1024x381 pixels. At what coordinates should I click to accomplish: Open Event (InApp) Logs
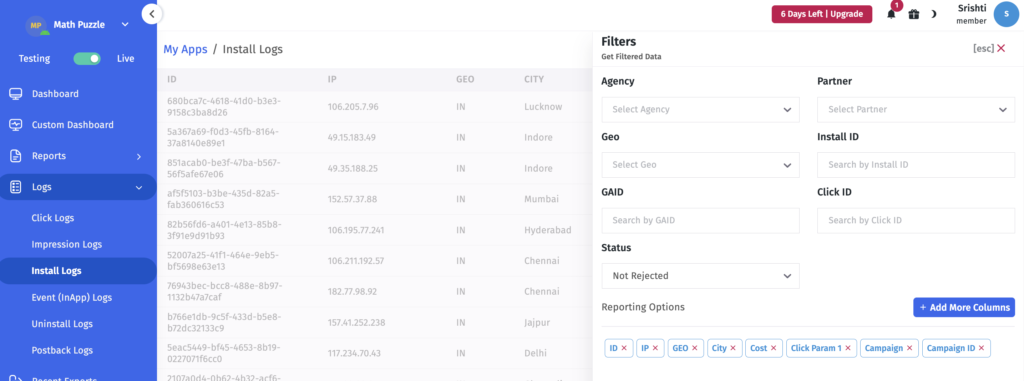click(72, 297)
